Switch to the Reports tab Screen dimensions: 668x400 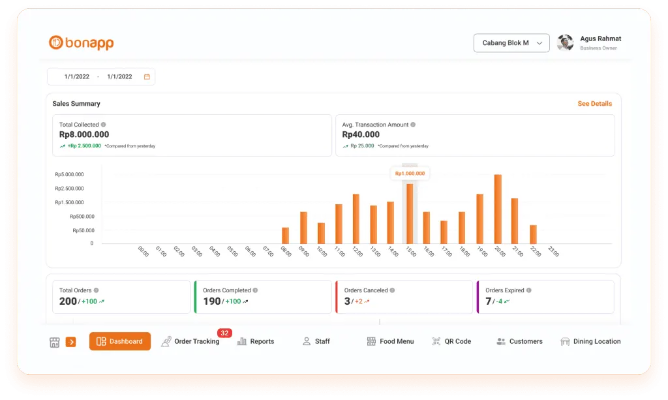point(255,341)
